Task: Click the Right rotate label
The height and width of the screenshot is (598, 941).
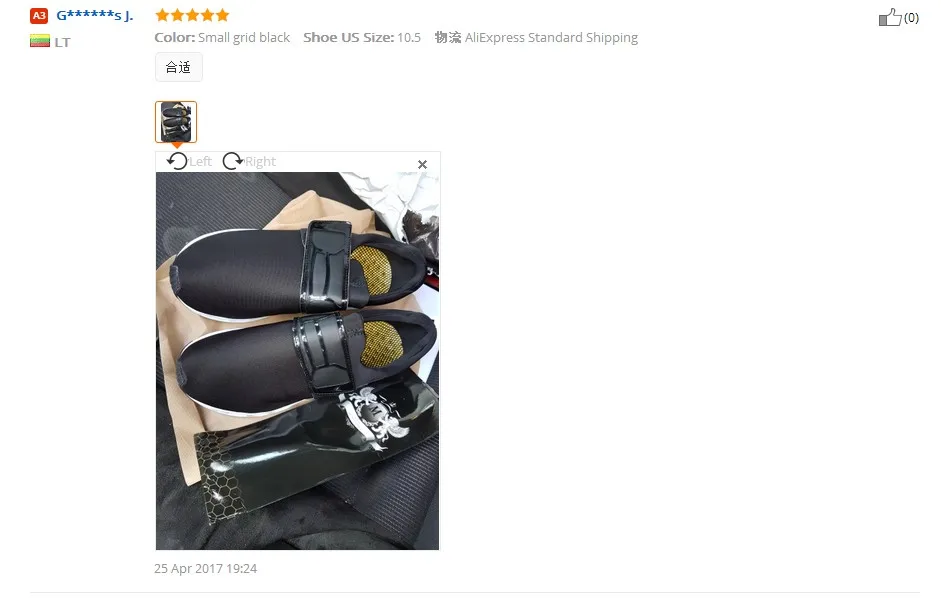Action: pos(260,162)
